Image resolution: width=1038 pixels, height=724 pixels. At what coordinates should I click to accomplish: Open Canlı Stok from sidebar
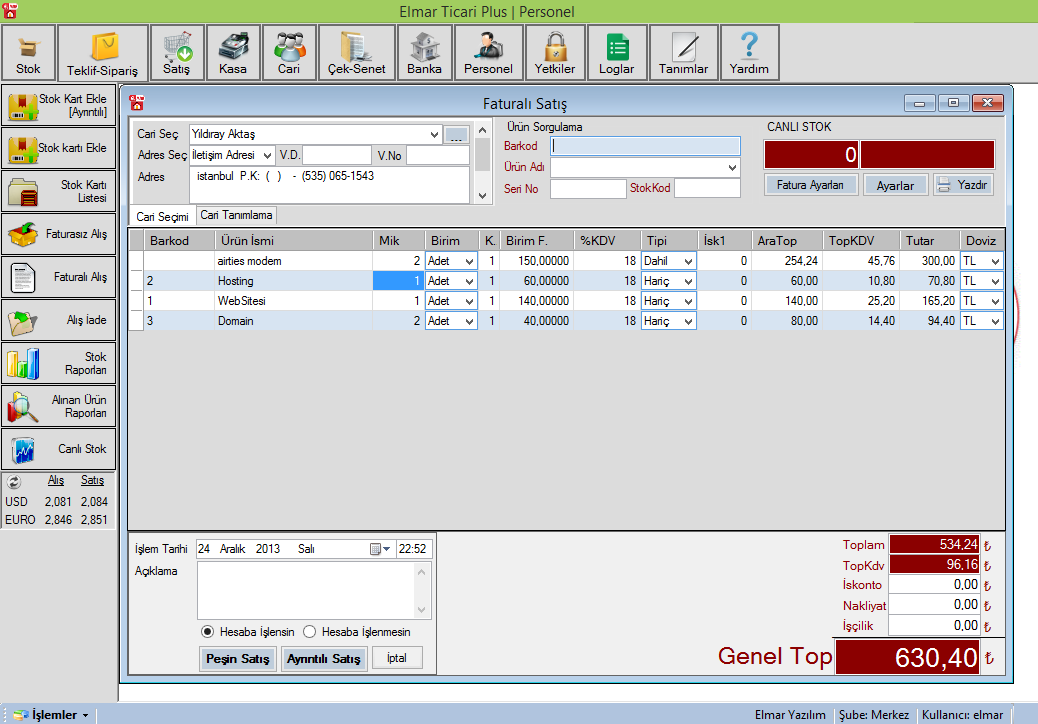coord(58,449)
